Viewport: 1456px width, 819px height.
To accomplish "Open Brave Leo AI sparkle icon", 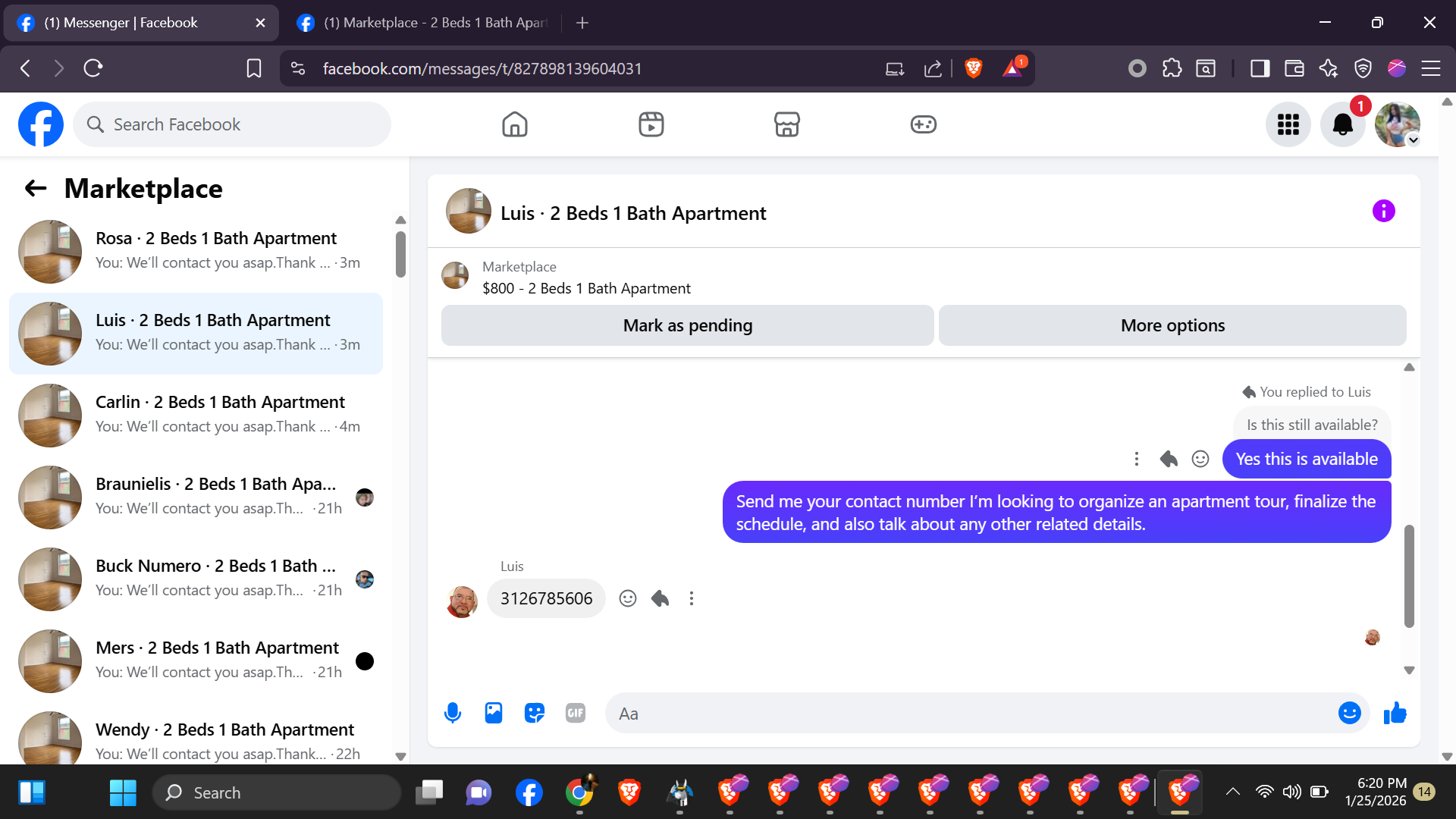I will point(1329,68).
